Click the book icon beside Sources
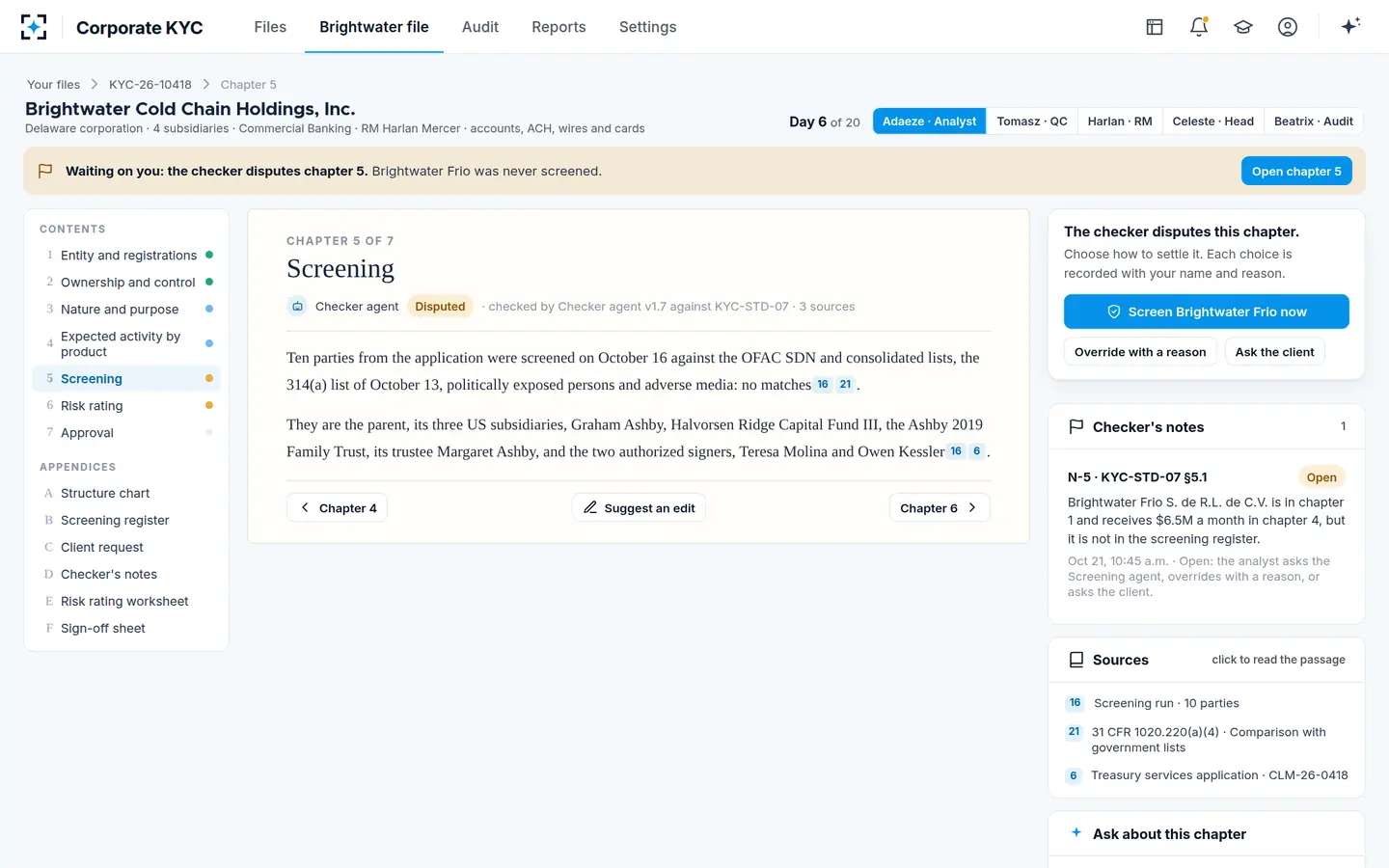Viewport: 1389px width, 868px height. tap(1076, 660)
